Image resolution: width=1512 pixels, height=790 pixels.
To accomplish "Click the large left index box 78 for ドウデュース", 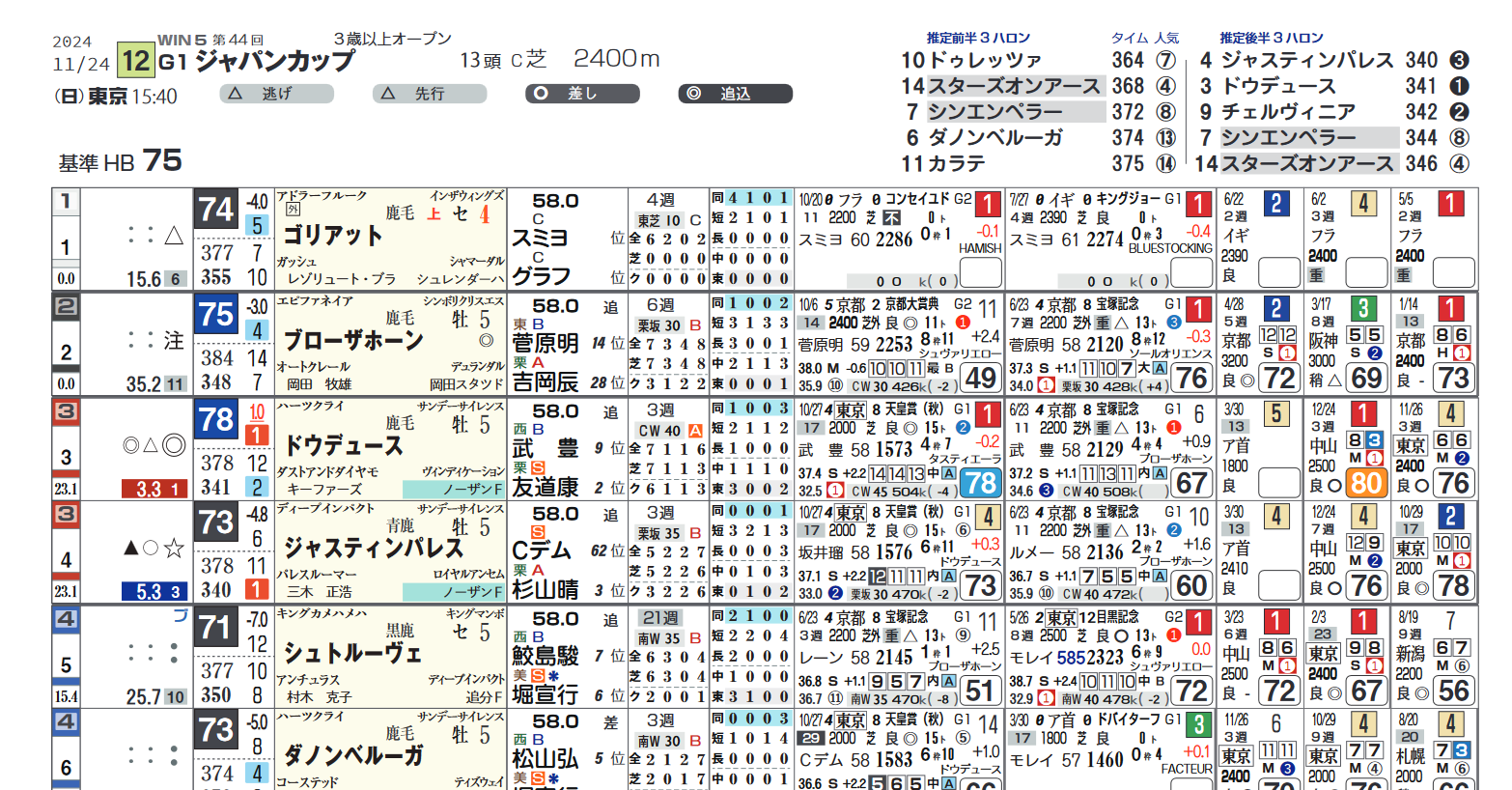I will coord(216,419).
